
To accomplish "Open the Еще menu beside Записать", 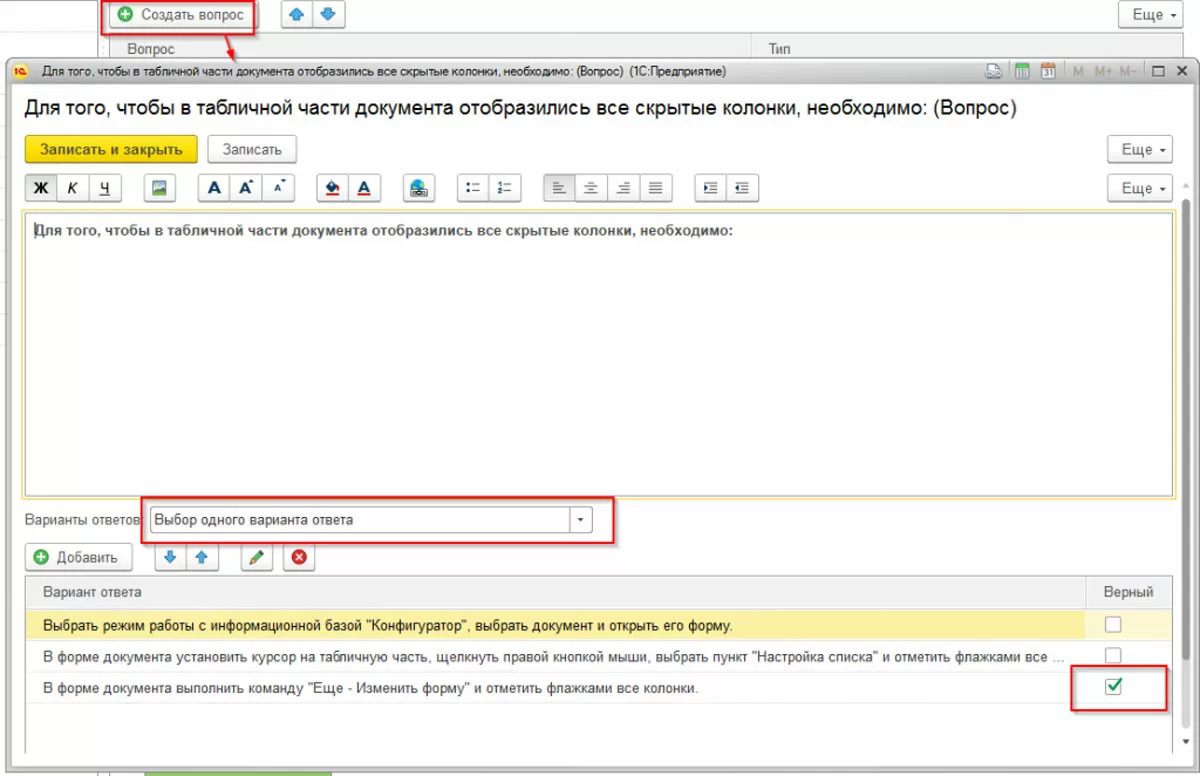I will [x=1141, y=149].
